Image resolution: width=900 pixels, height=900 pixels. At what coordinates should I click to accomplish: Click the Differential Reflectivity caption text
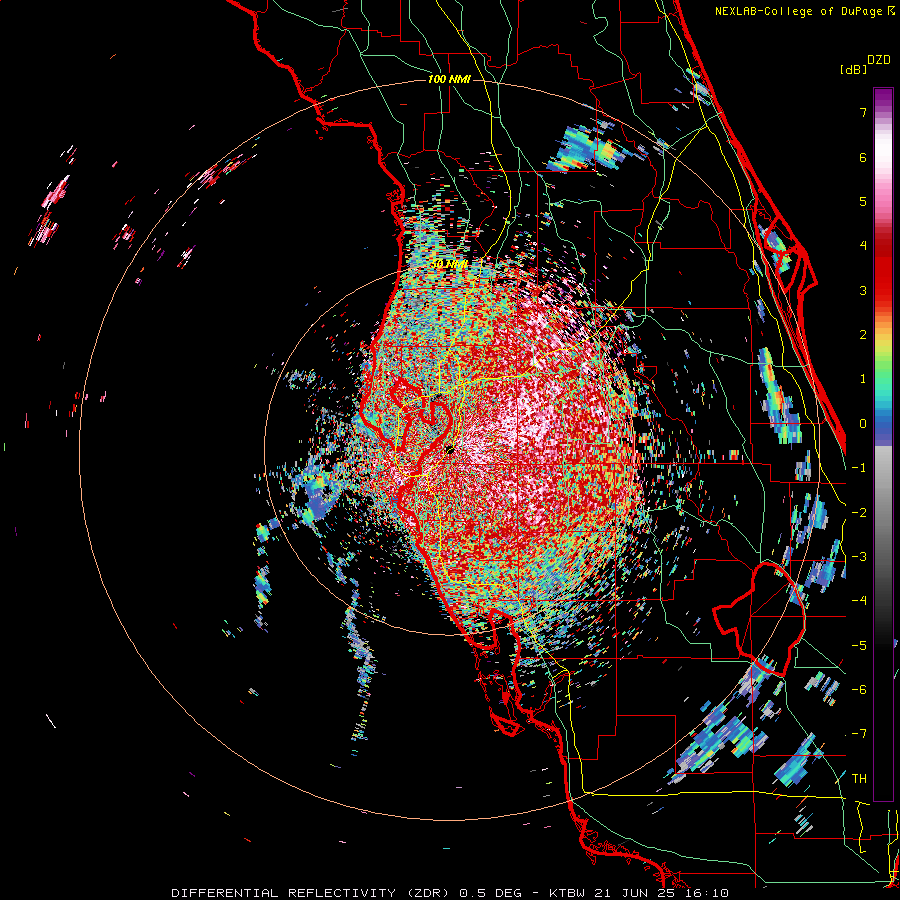(450, 893)
